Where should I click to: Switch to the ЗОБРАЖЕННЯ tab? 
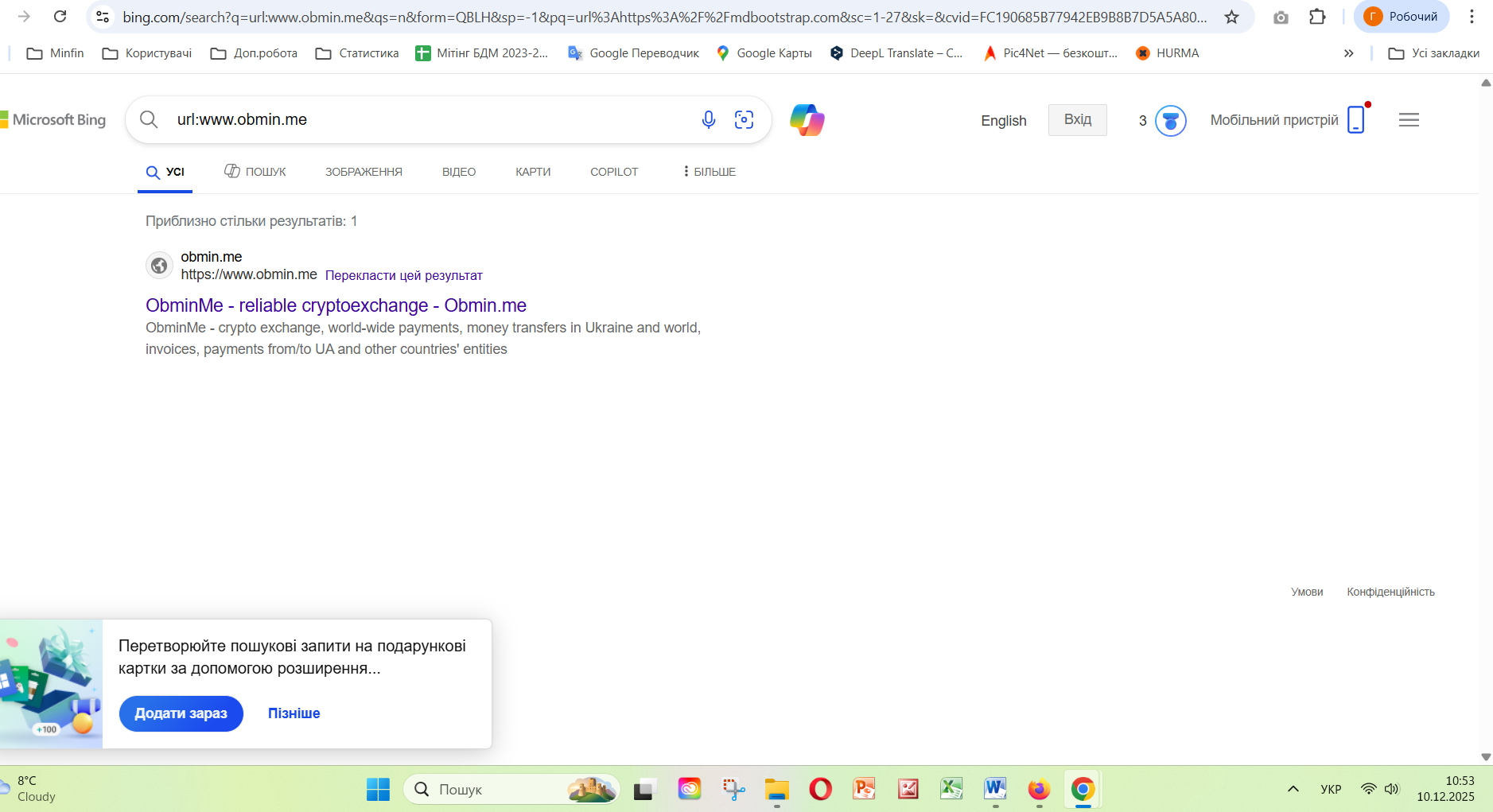(x=364, y=172)
